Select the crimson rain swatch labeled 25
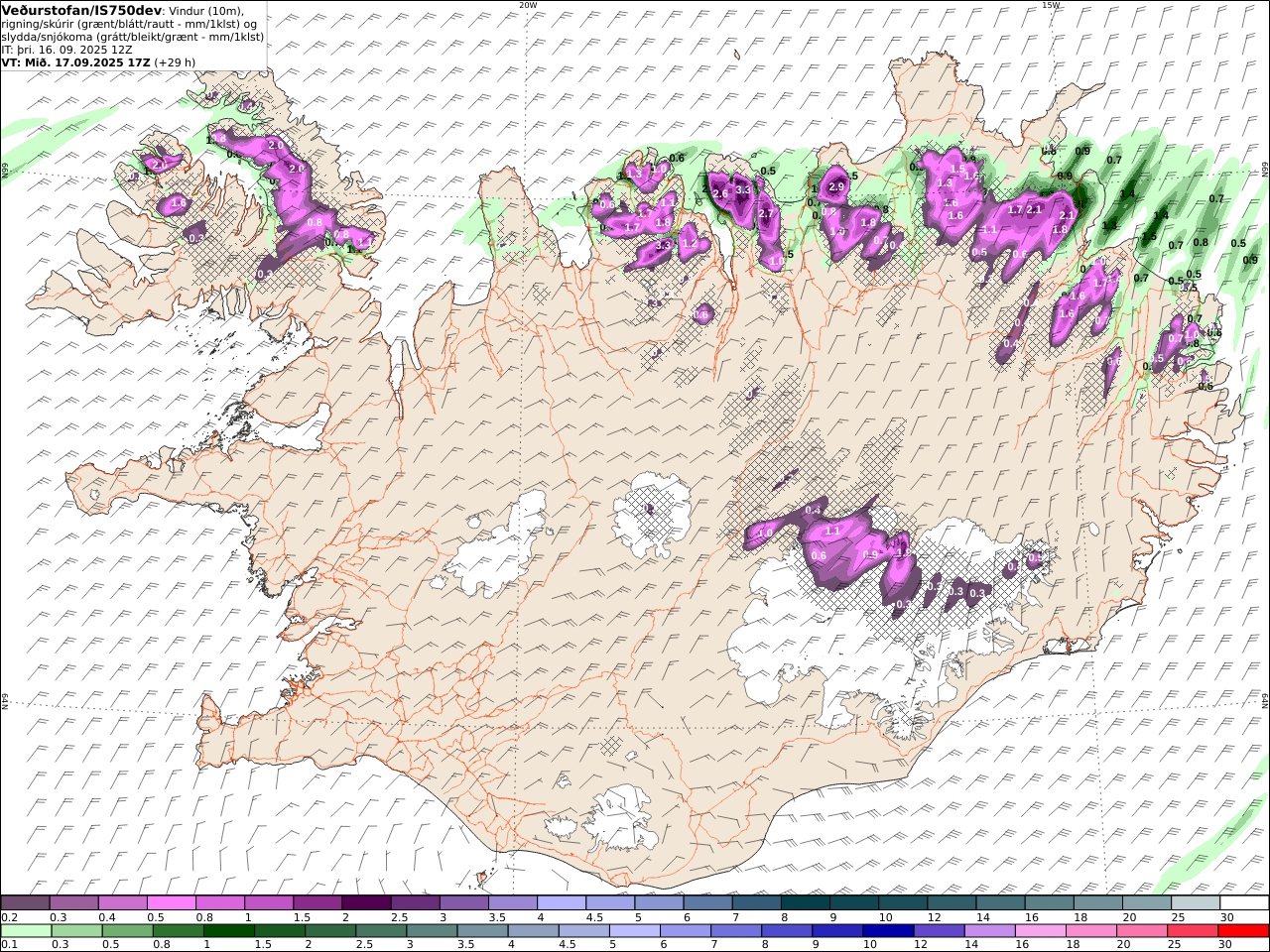This screenshot has width=1270, height=952. (x=1193, y=932)
